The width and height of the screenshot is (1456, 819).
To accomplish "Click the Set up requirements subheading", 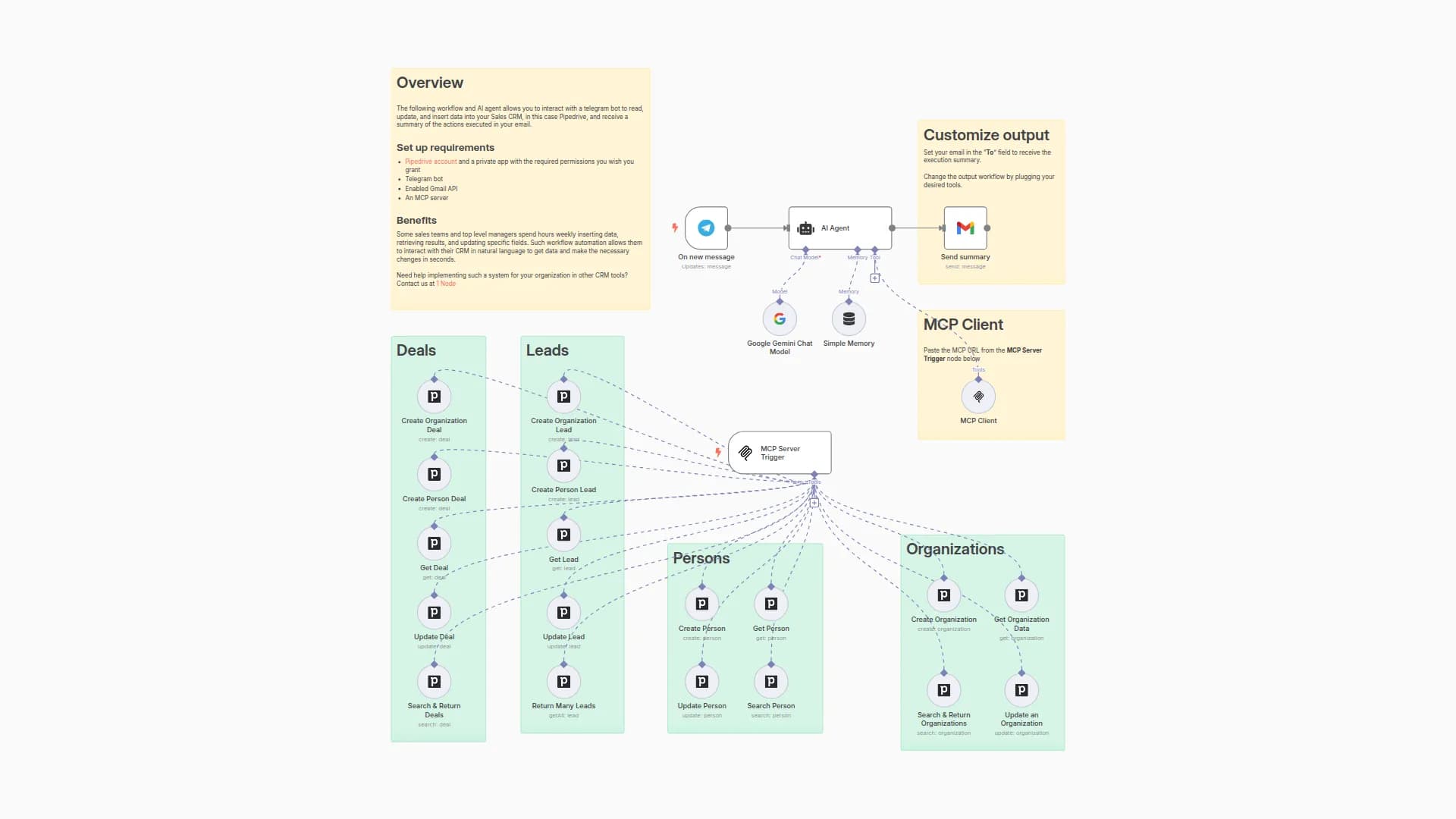I will point(445,148).
